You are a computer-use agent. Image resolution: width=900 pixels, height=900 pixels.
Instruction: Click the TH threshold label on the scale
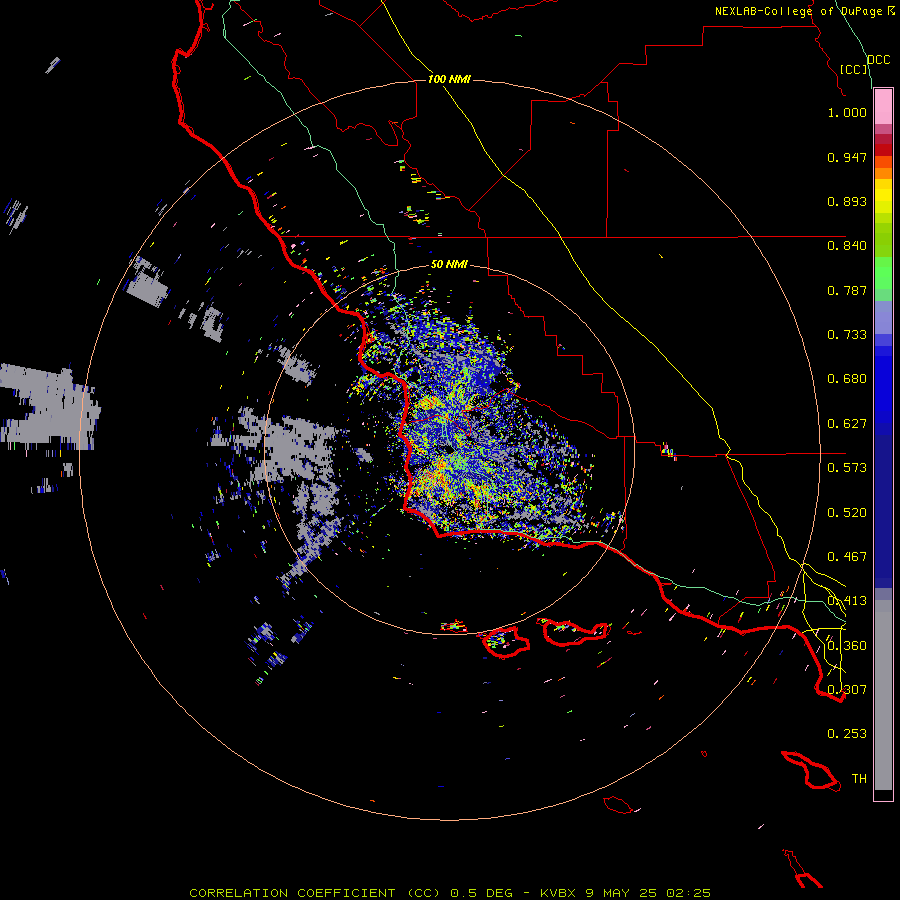[x=859, y=779]
